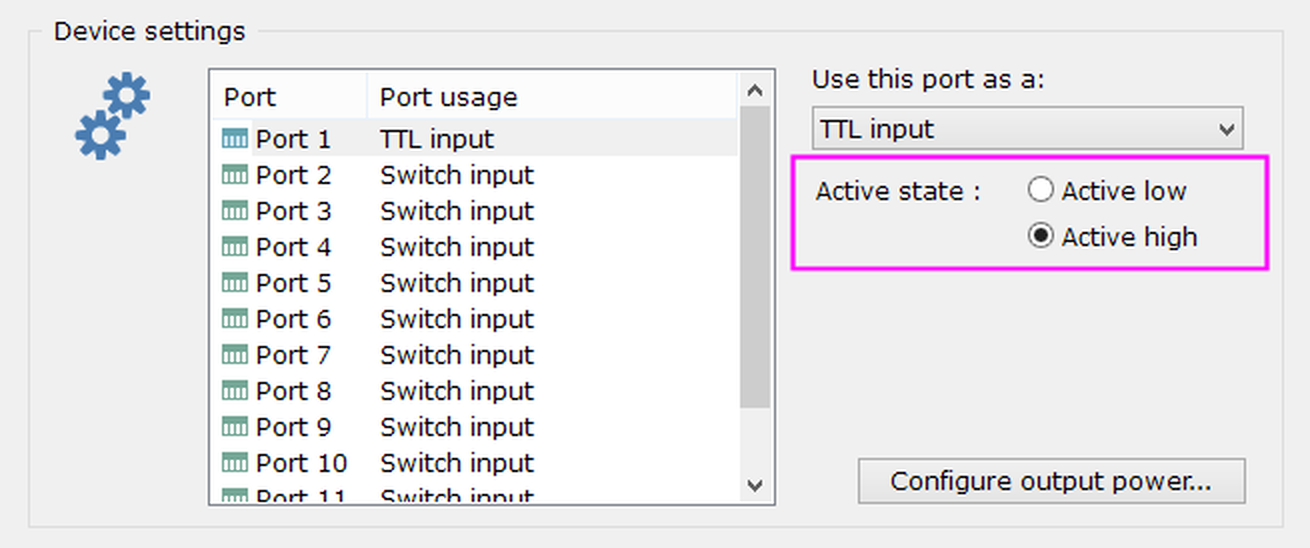
Task: Select the Active high radio button
Action: [x=1041, y=237]
